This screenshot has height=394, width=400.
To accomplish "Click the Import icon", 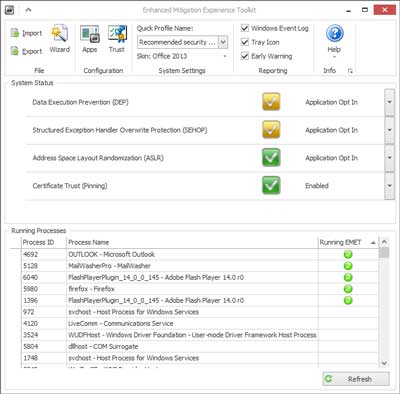I will point(14,33).
